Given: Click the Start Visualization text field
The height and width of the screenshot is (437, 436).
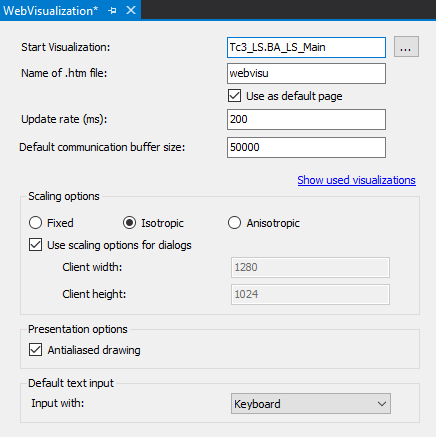Looking at the screenshot, I should tap(306, 47).
